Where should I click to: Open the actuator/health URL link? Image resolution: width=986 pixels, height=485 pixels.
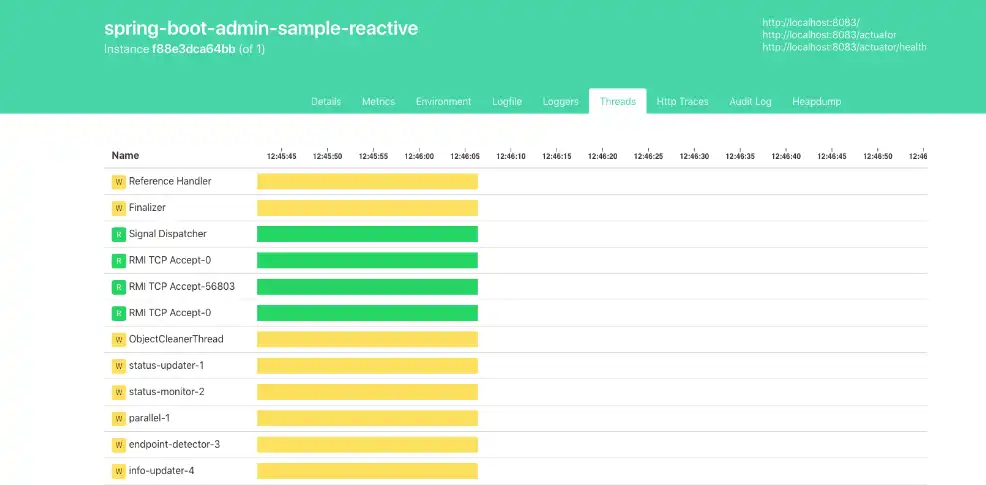(x=845, y=47)
